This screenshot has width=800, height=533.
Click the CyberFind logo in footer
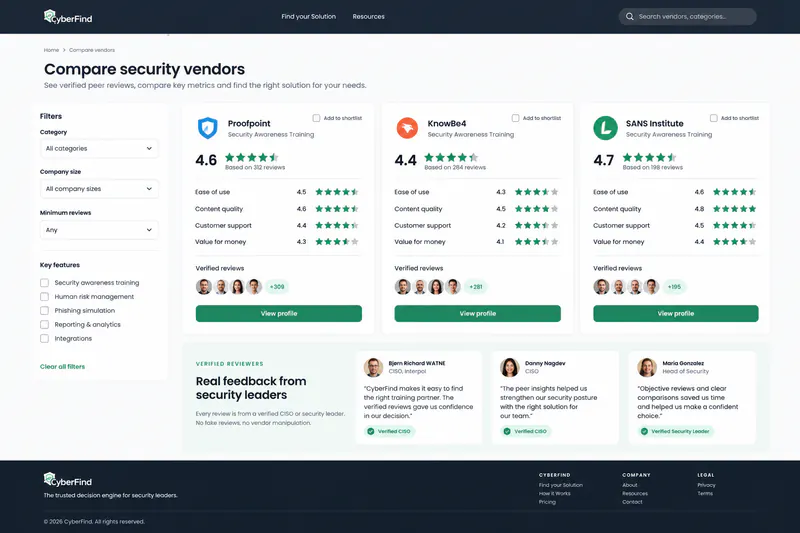[68, 480]
